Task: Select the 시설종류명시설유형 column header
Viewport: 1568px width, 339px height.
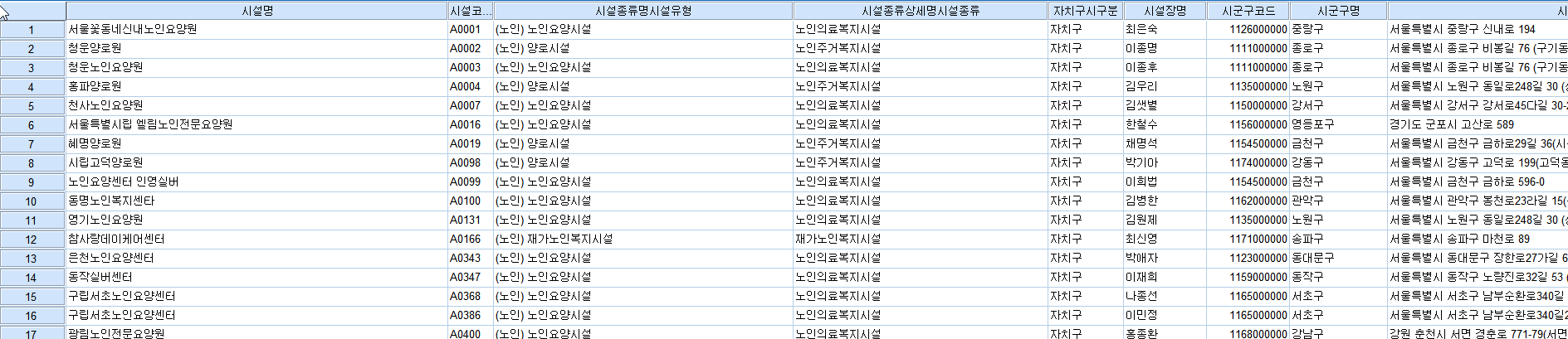Action: 642,11
